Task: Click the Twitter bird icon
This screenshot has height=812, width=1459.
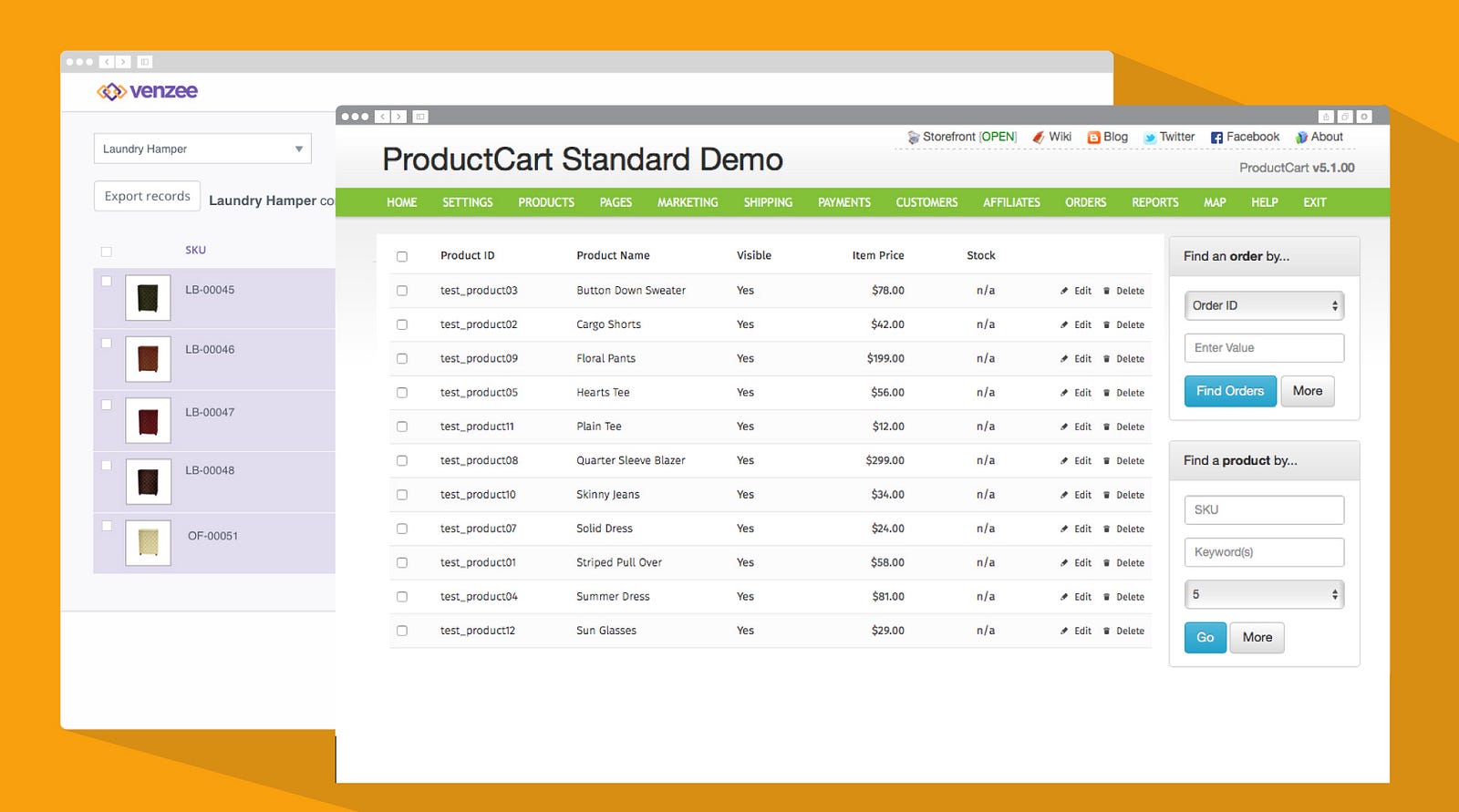Action: click(x=1150, y=138)
